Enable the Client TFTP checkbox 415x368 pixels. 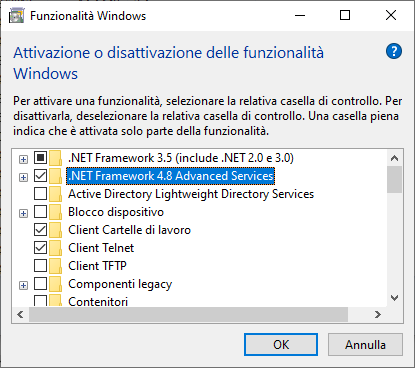(x=40, y=266)
